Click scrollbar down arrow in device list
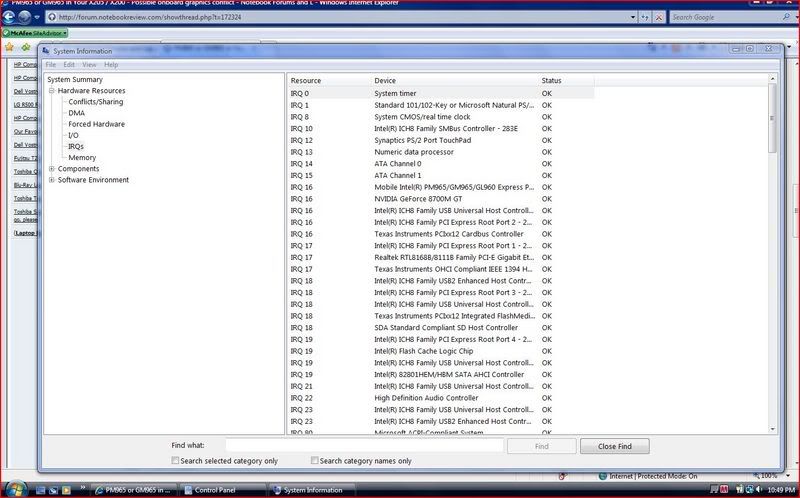The height and width of the screenshot is (498, 800). point(772,429)
